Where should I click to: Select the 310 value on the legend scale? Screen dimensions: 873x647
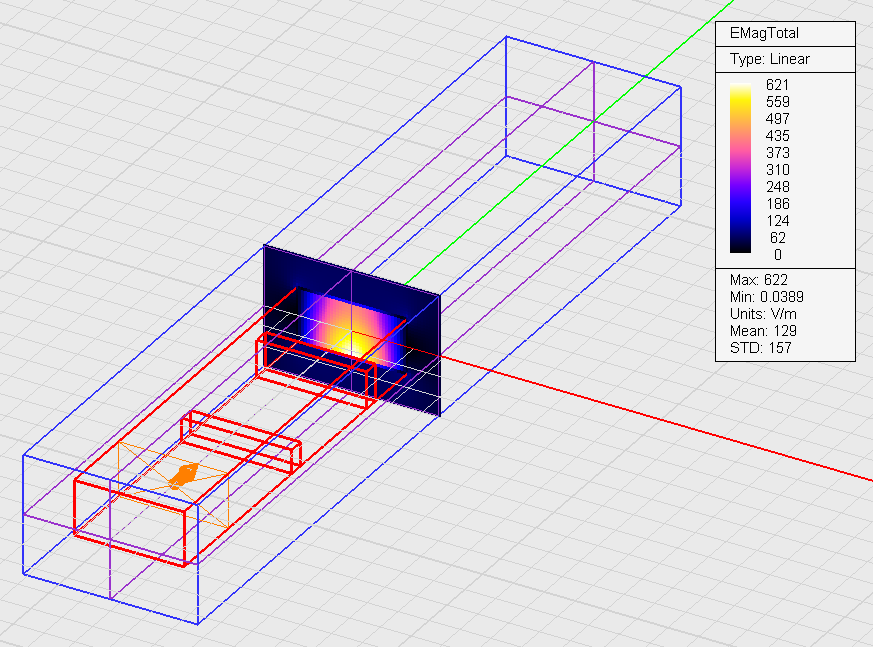click(777, 170)
